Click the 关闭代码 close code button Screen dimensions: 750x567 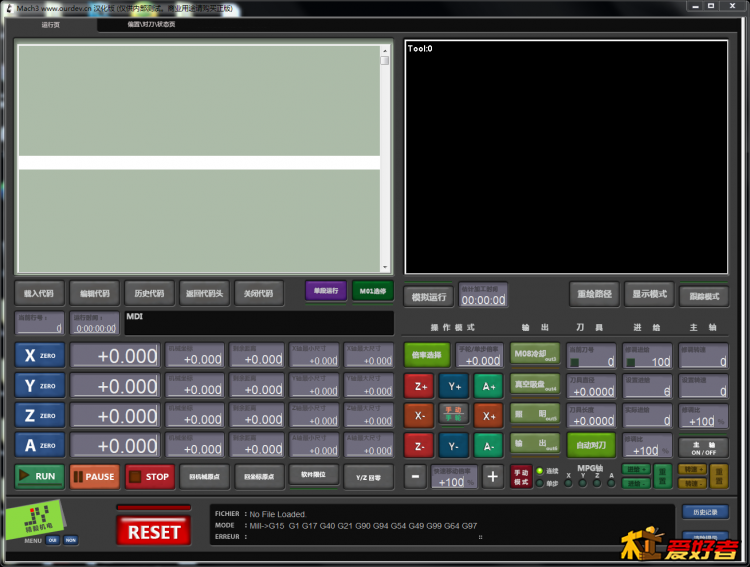(259, 293)
